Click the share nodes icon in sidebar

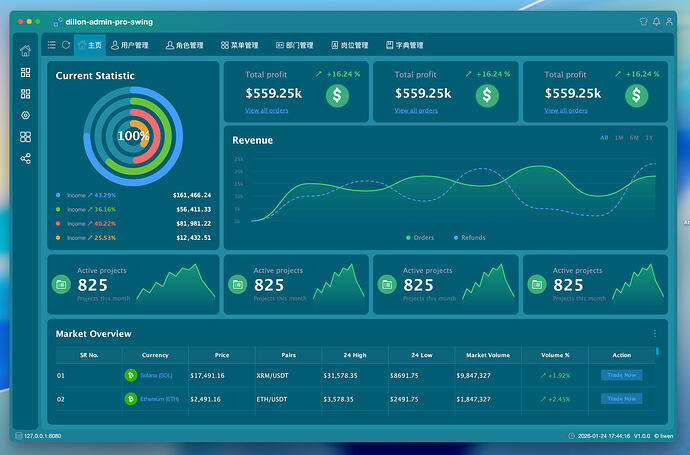(x=26, y=158)
